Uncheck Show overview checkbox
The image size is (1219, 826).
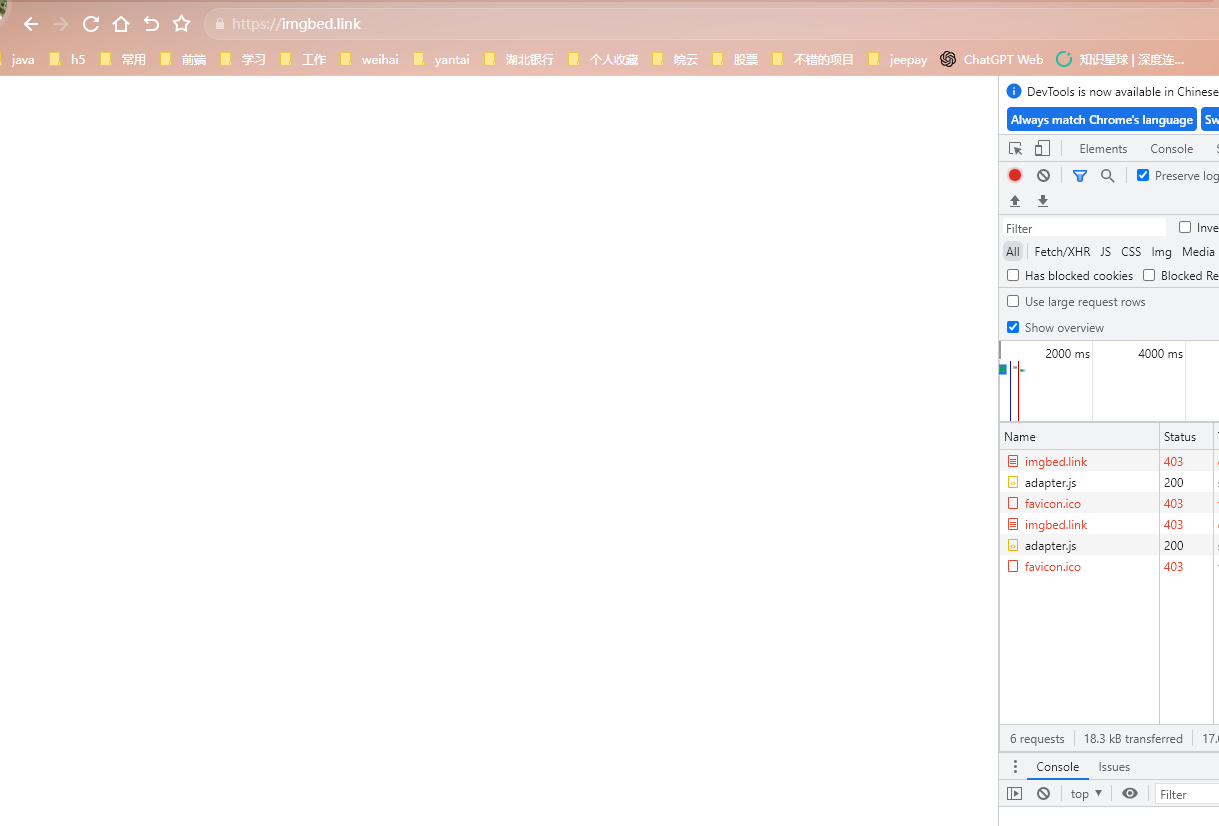(x=1013, y=327)
